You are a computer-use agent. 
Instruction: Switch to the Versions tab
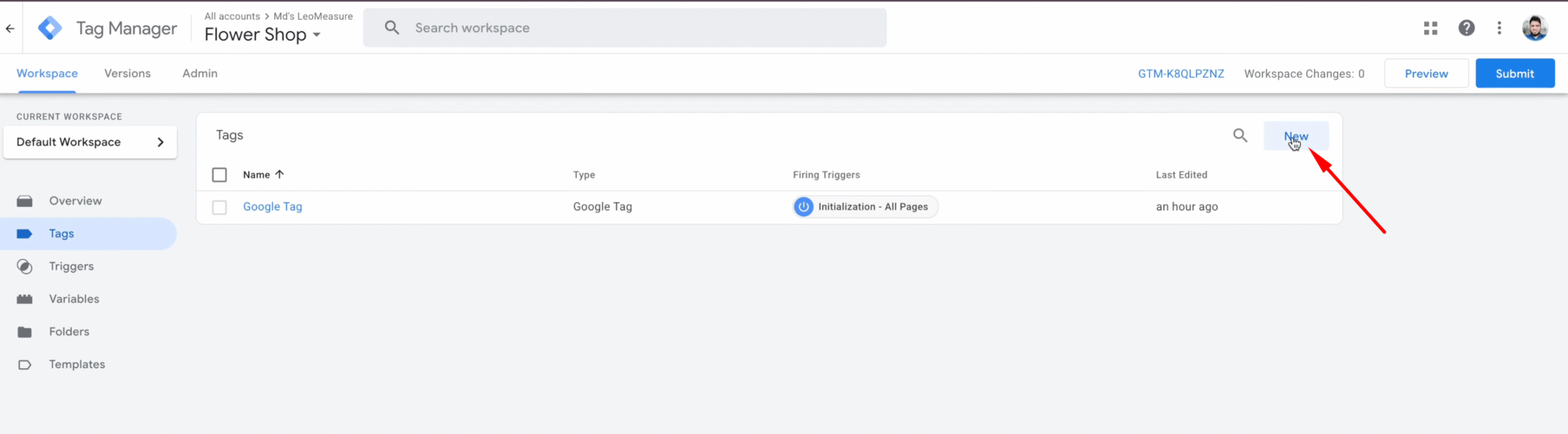point(127,73)
